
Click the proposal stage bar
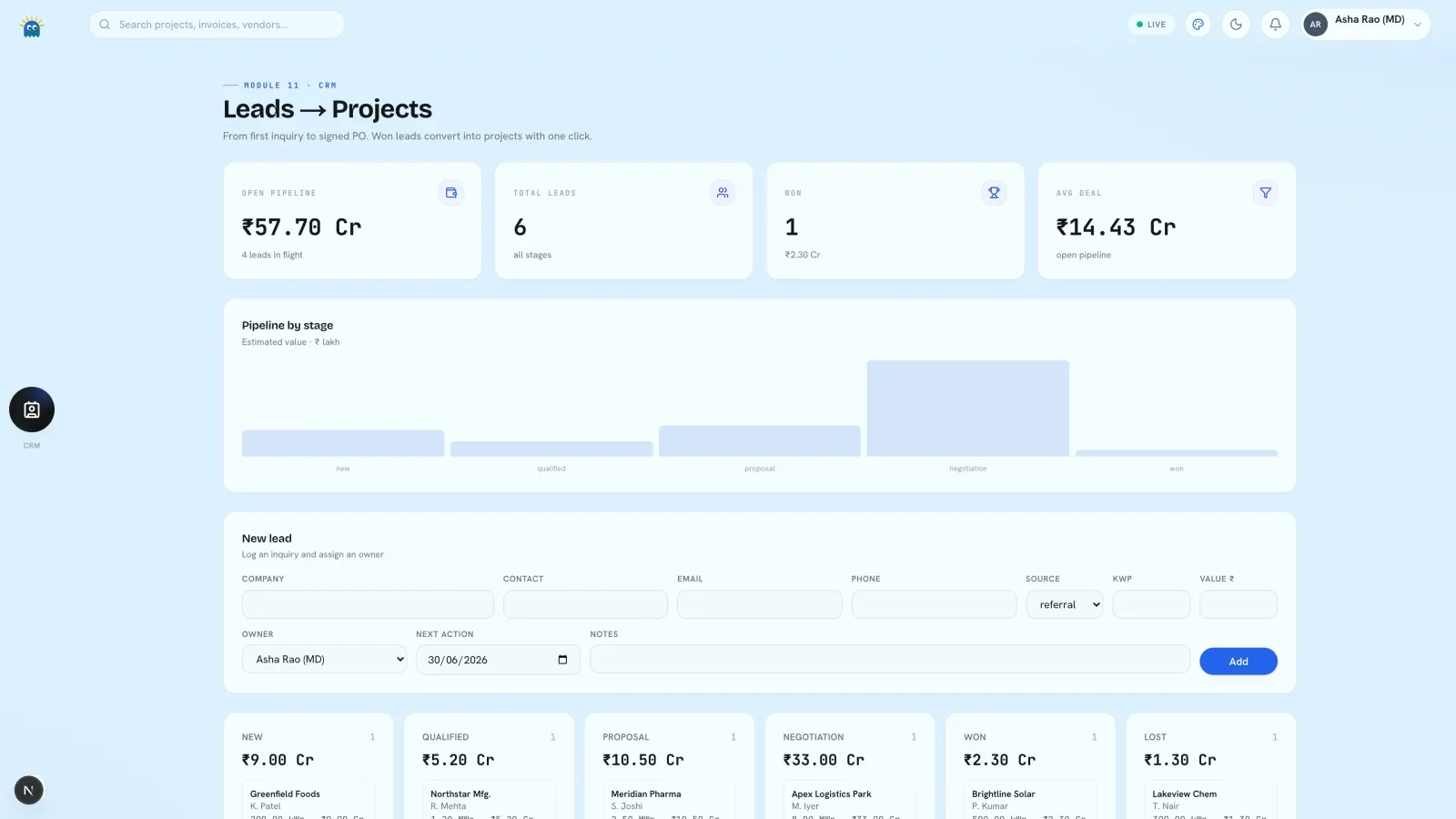[x=760, y=440]
